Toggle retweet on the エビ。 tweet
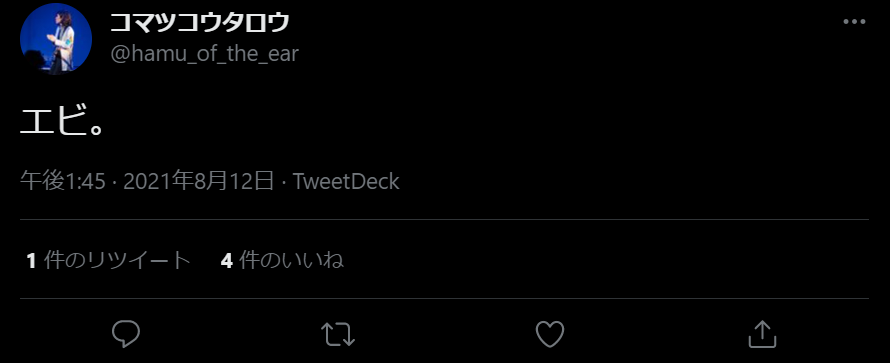This screenshot has width=890, height=363. [x=338, y=334]
